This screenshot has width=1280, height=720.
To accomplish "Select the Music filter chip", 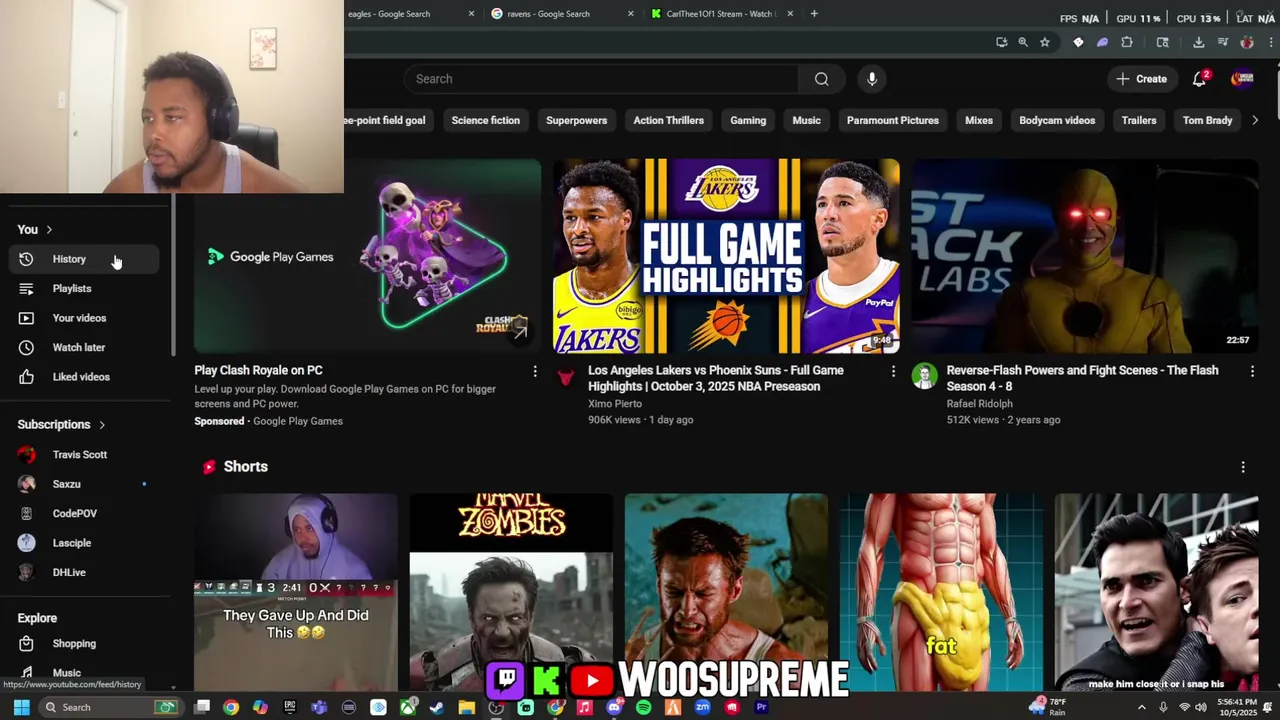I will tap(806, 120).
